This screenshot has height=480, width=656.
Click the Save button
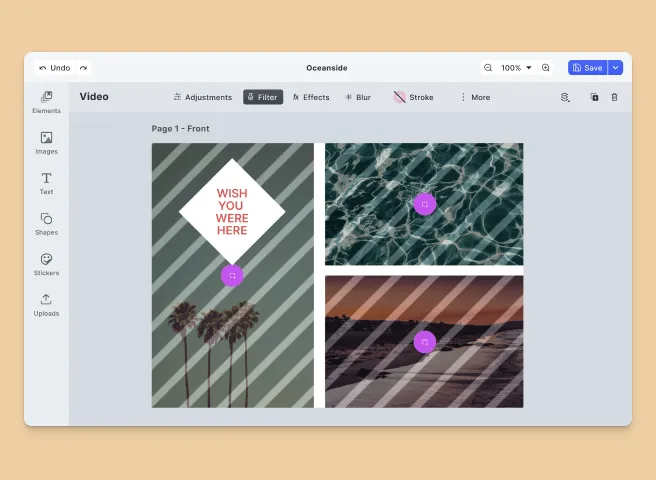click(x=588, y=68)
